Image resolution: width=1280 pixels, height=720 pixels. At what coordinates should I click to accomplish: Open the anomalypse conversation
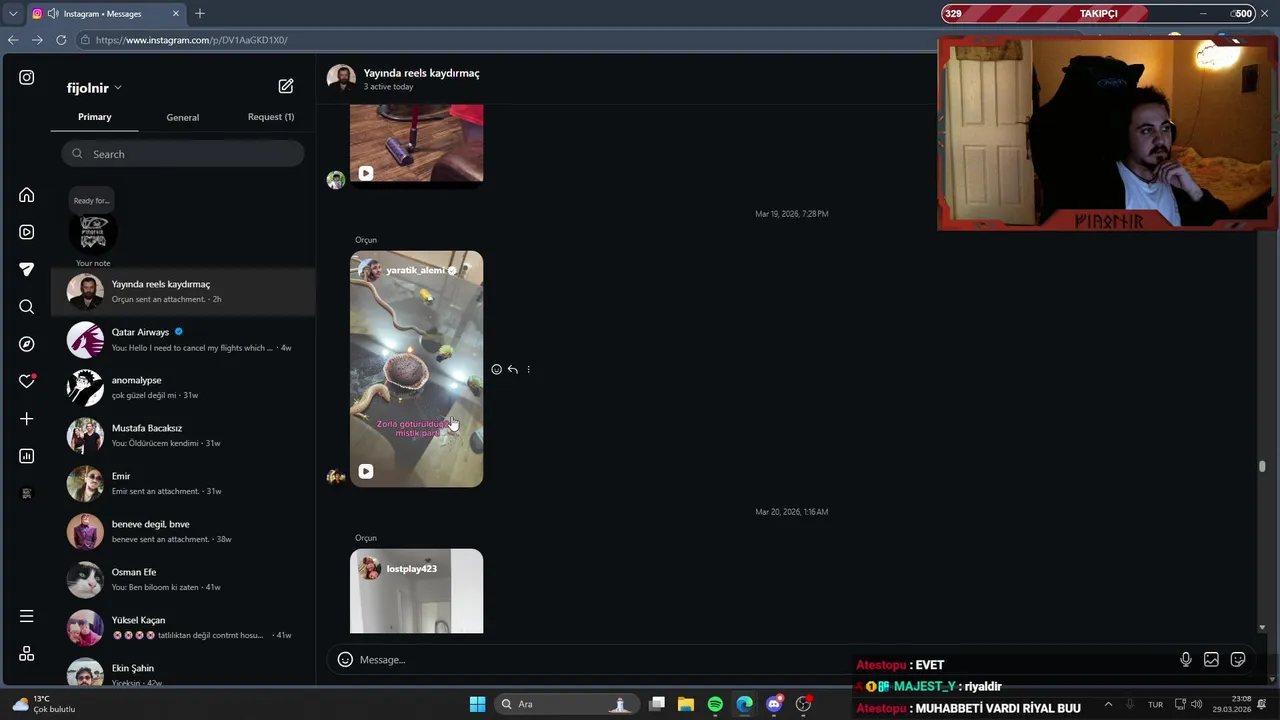(x=184, y=388)
